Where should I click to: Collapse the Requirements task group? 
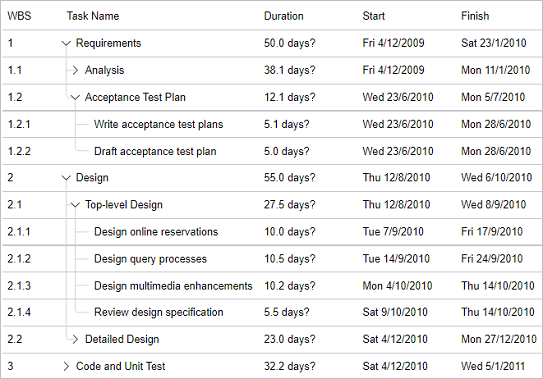pyautogui.click(x=66, y=43)
